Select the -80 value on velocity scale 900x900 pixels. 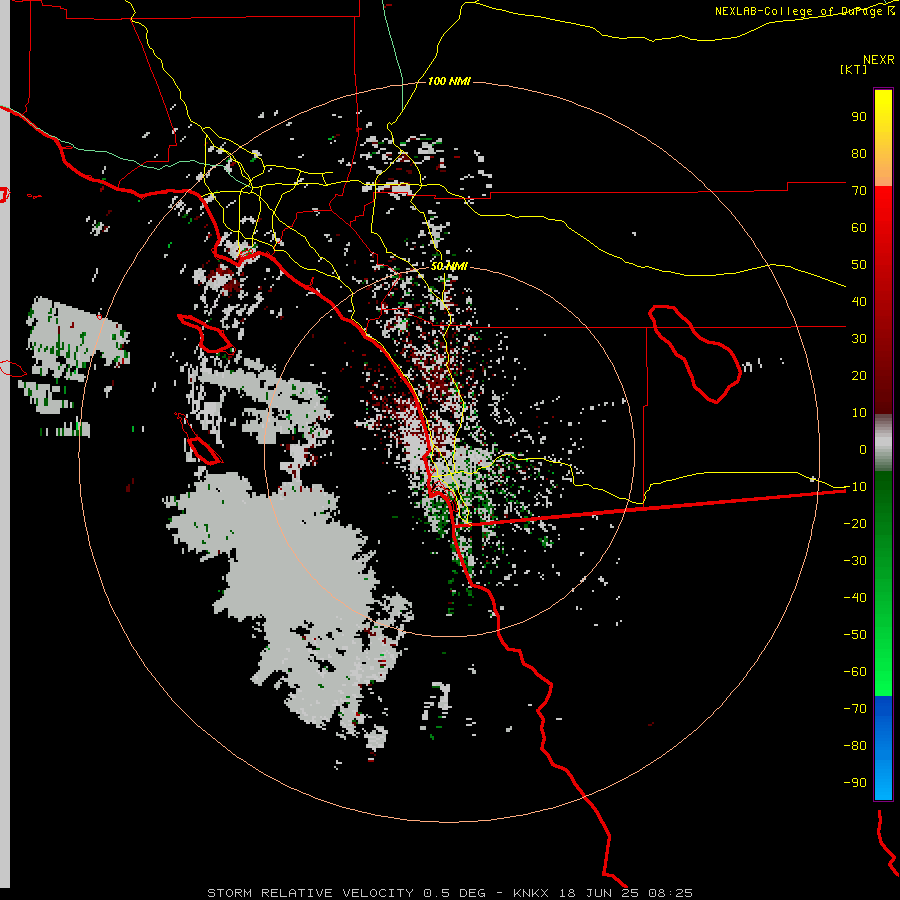pos(855,746)
